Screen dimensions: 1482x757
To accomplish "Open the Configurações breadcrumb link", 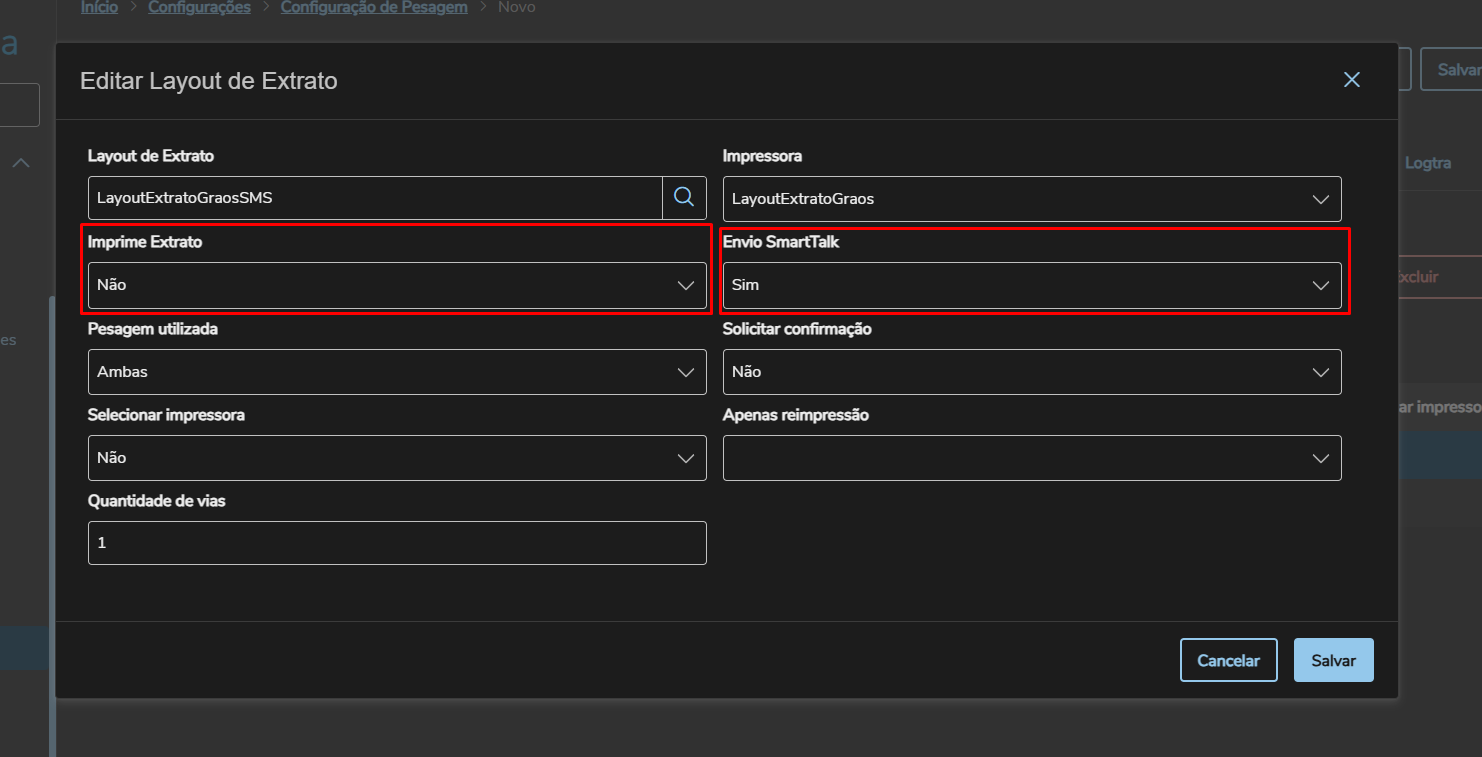I will [x=199, y=7].
